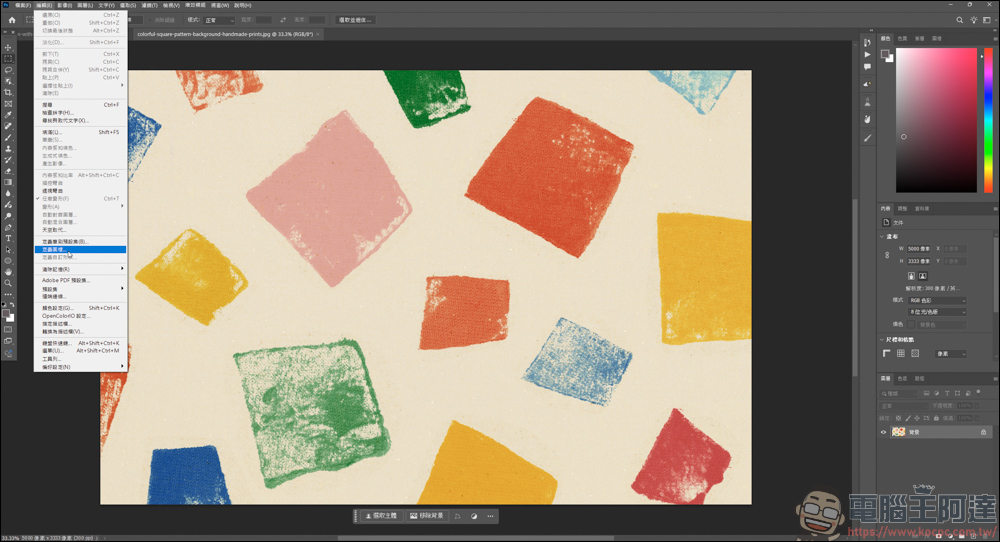Collapse the 畫布 section in properties panel
Screen dimensions: 1000x542
pyautogui.click(x=883, y=237)
